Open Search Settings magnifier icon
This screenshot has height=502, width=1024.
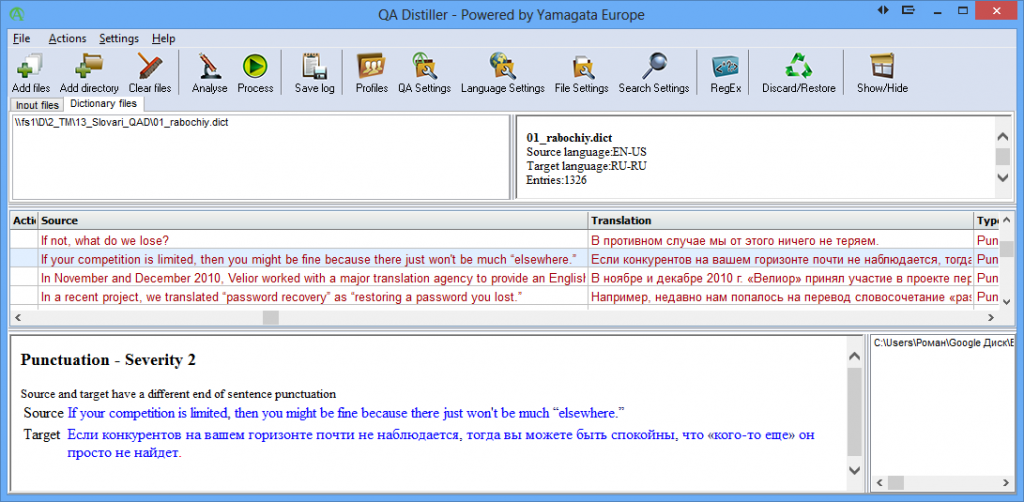tap(654, 68)
